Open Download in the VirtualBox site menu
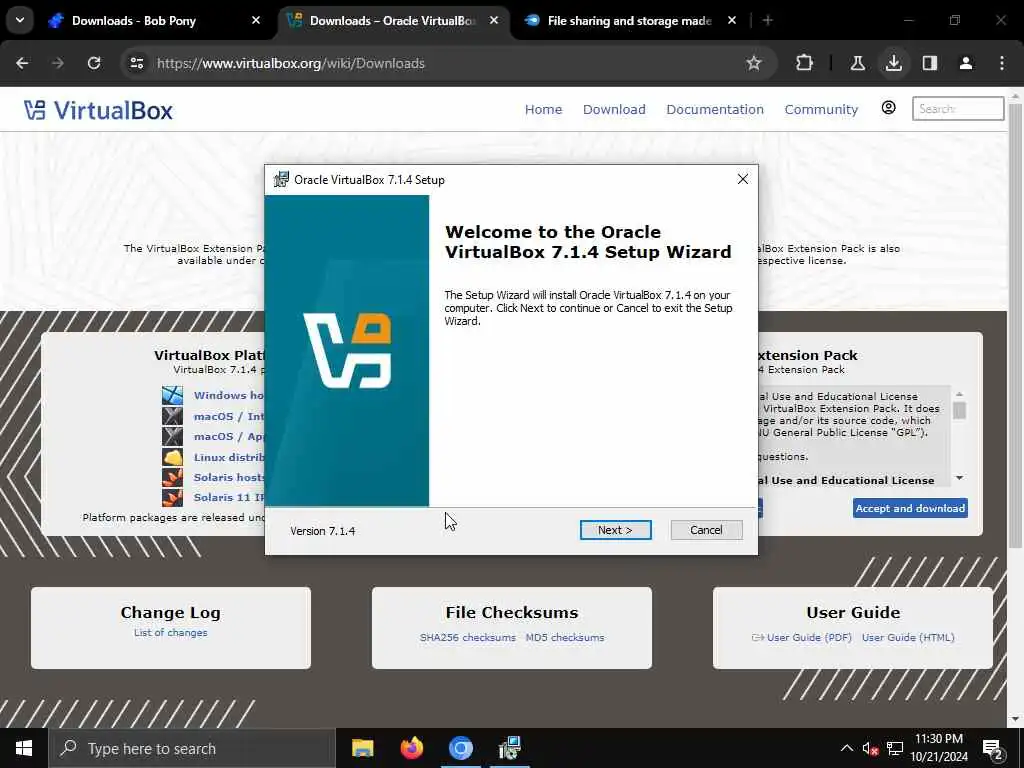This screenshot has width=1024, height=768. 614,109
